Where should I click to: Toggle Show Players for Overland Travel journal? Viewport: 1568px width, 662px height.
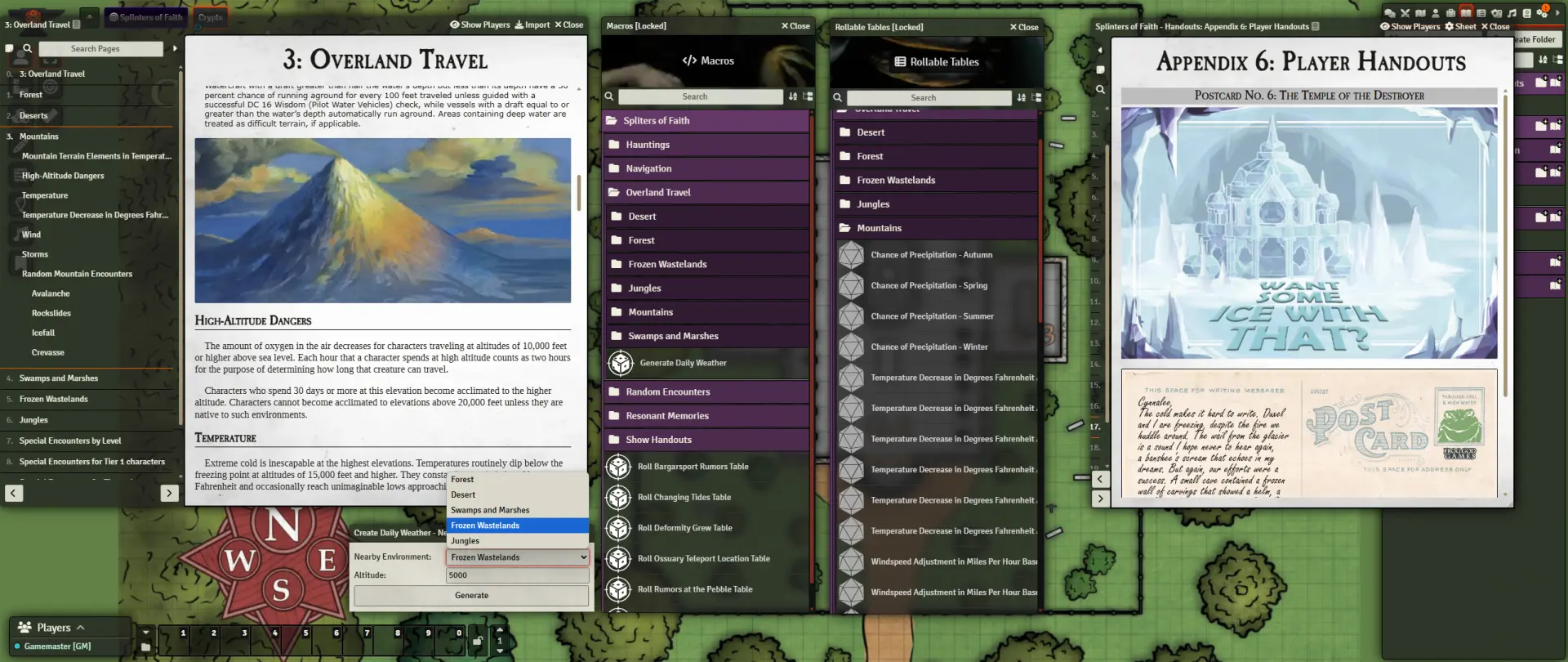tap(479, 25)
